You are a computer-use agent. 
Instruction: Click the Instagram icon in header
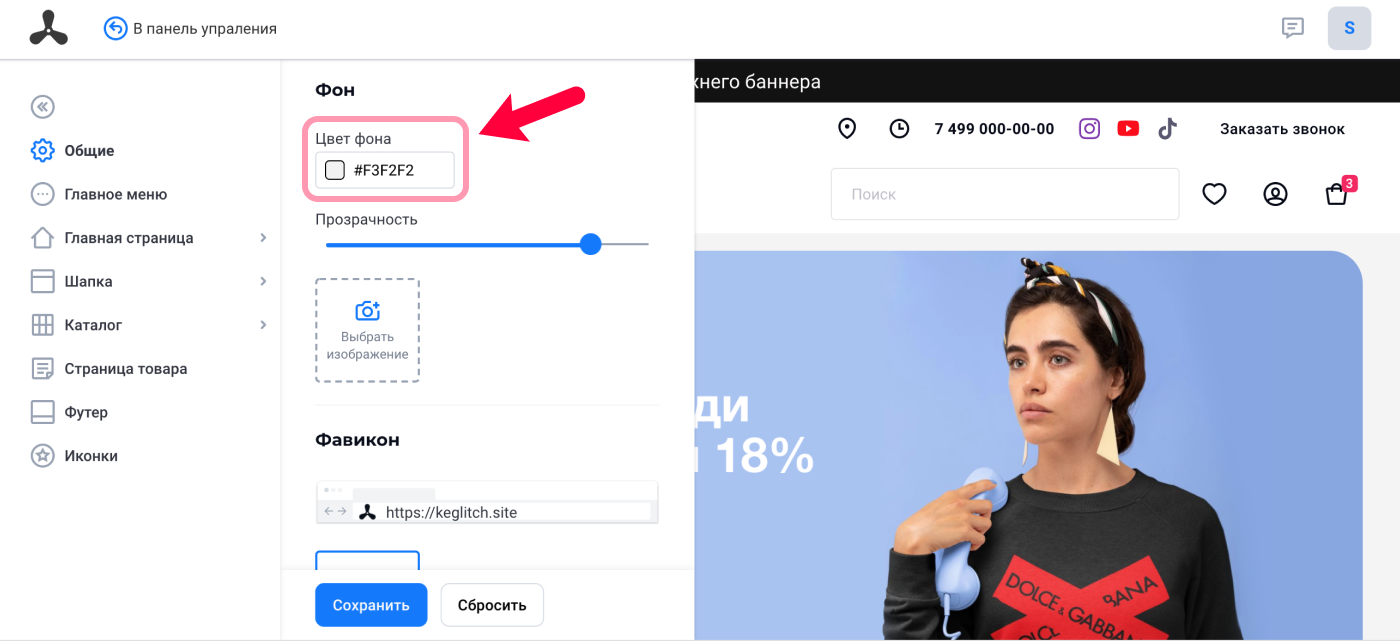(x=1090, y=128)
